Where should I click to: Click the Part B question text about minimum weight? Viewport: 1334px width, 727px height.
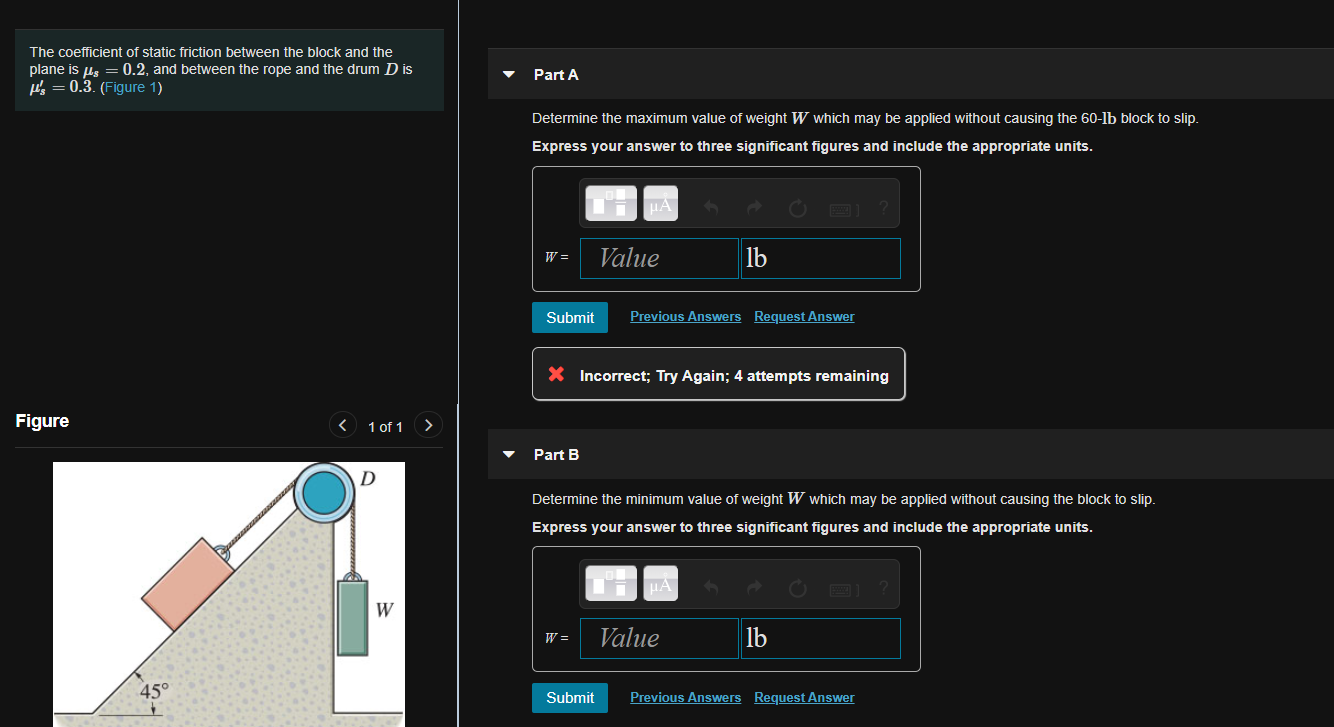coord(843,499)
